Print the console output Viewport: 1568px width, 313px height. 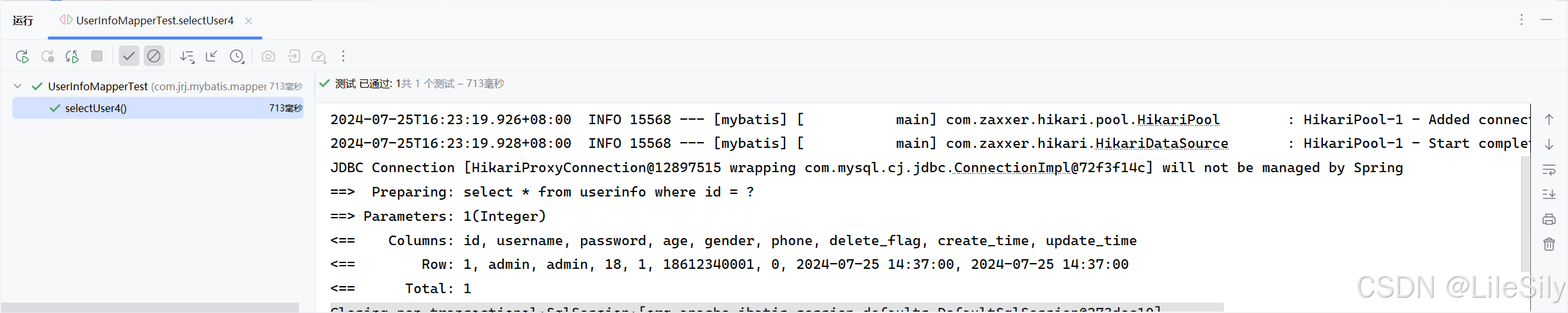pos(1549,219)
